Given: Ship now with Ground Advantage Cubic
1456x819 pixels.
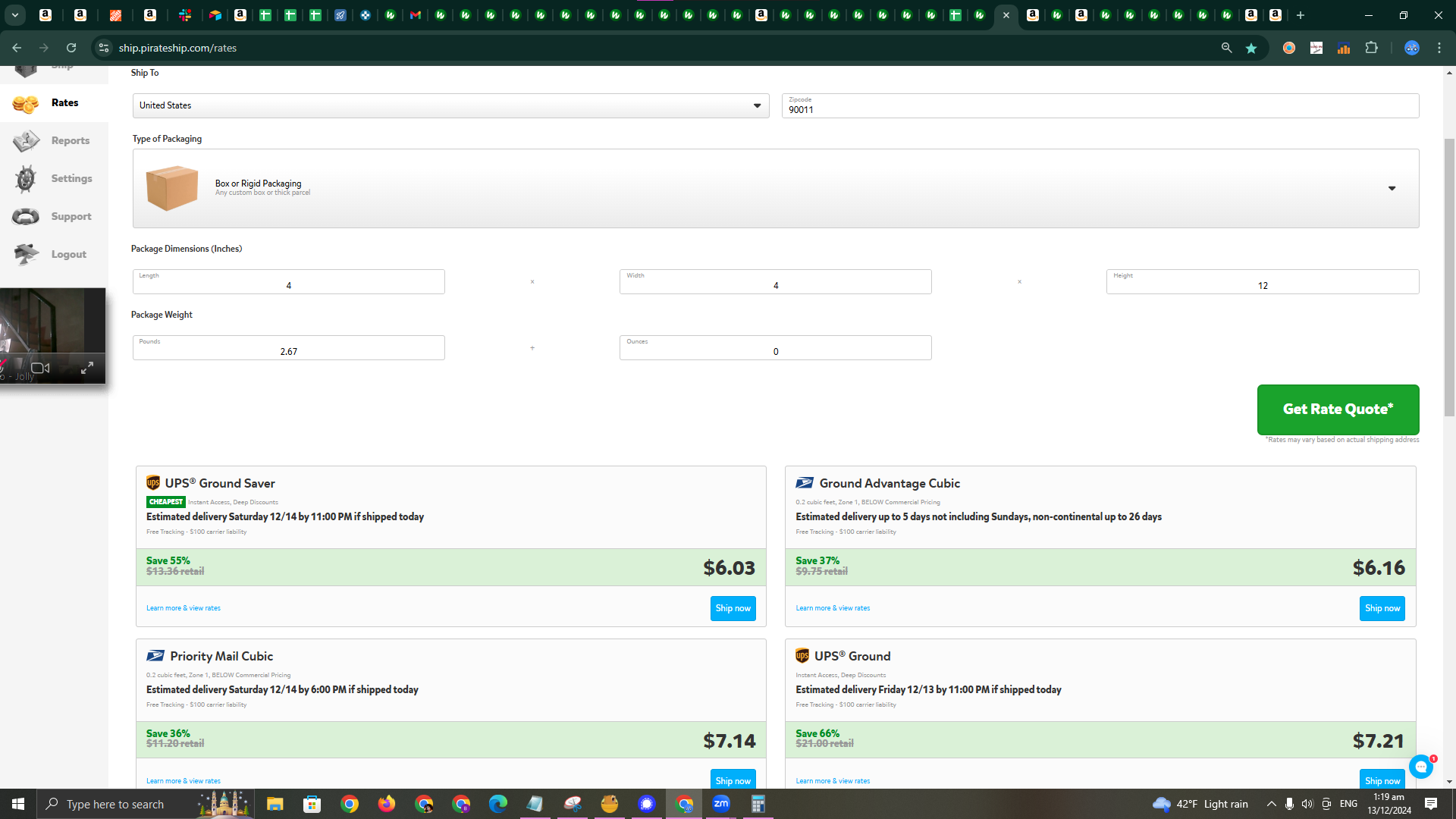Looking at the screenshot, I should [x=1382, y=608].
